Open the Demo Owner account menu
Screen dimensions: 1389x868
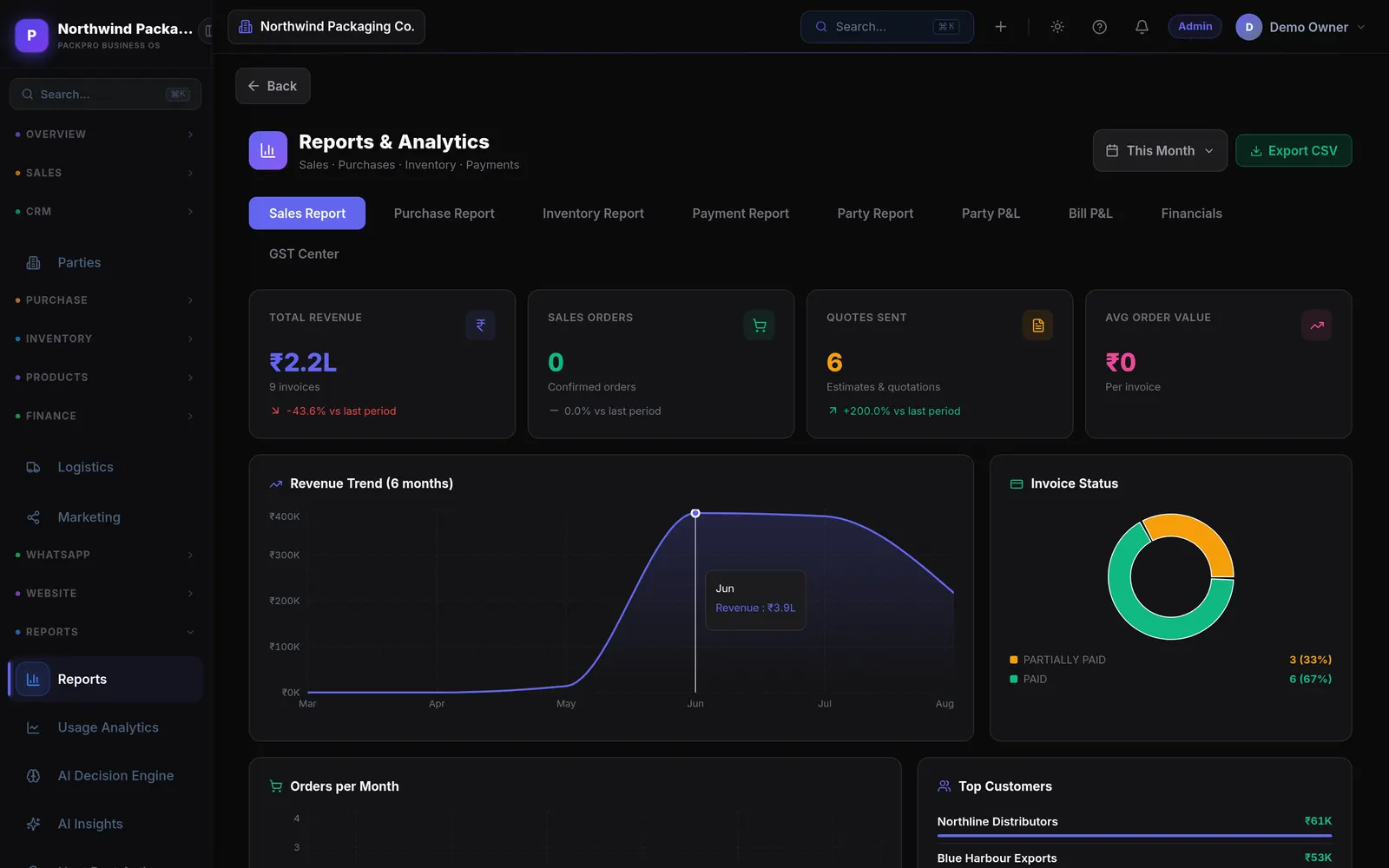coord(1300,27)
